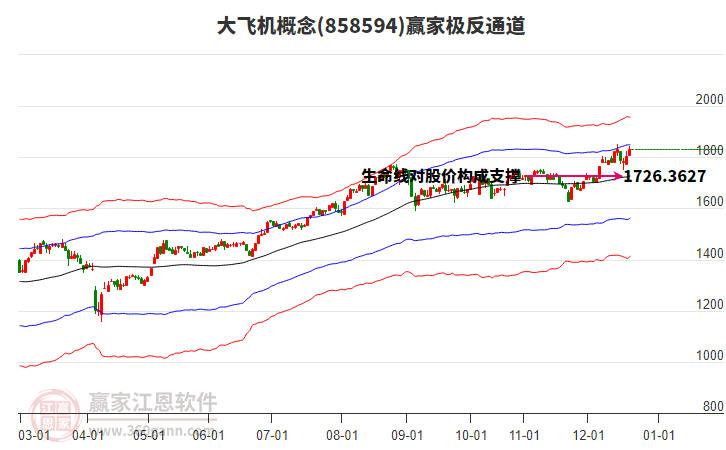This screenshot has height=450, width=726.
Task: Click the x-axis date 07-01
Action: click(x=272, y=436)
